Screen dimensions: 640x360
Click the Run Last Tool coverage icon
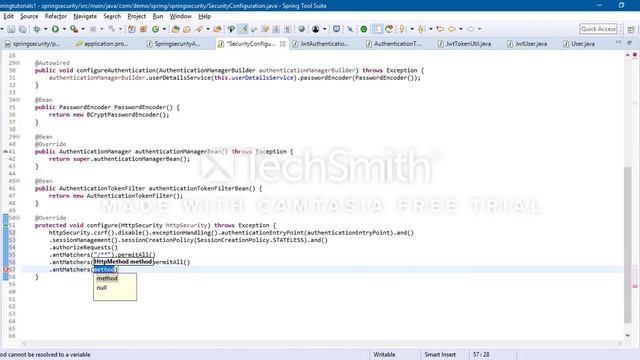[x=74, y=29]
